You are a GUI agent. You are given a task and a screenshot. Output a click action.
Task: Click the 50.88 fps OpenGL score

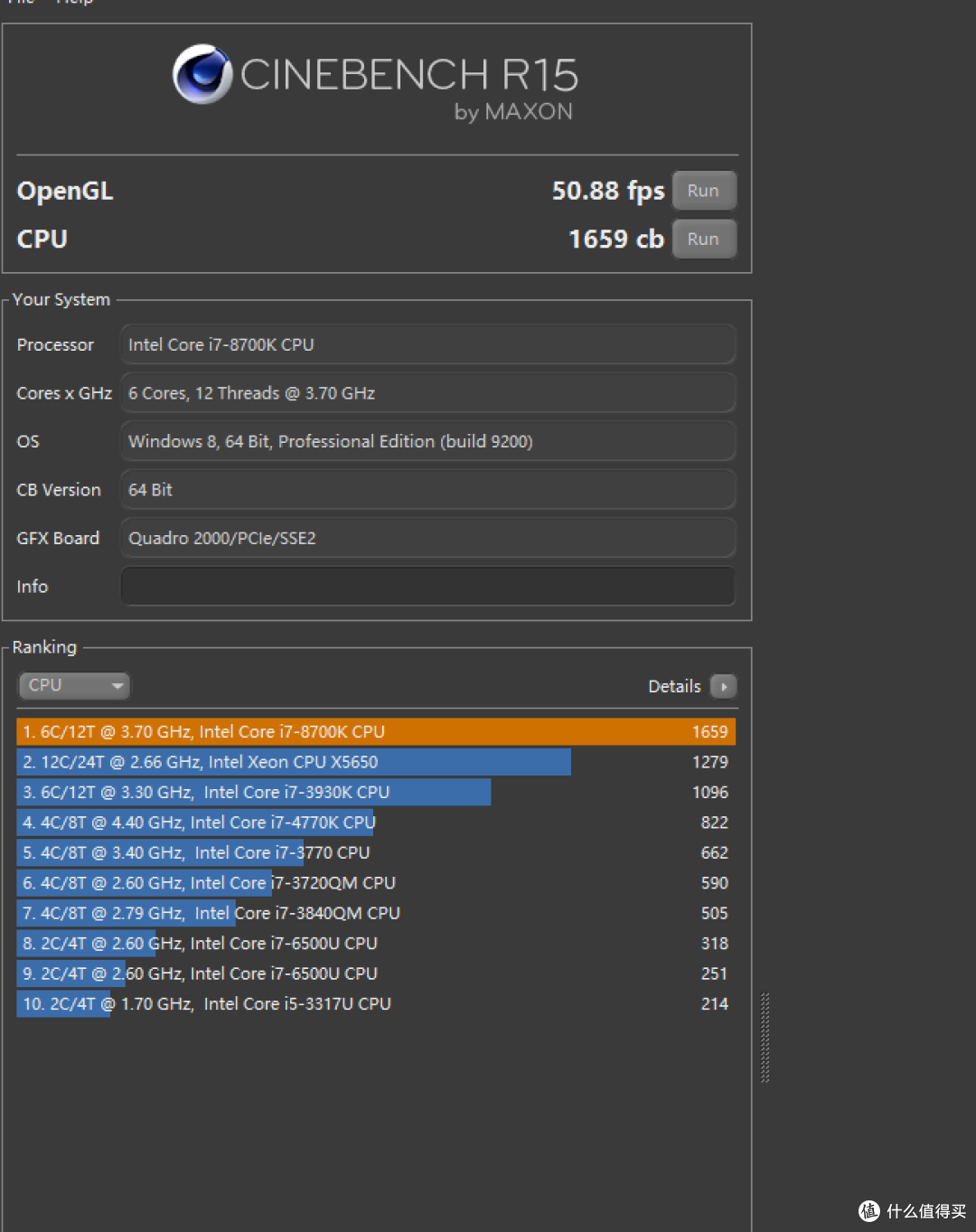[x=608, y=191]
